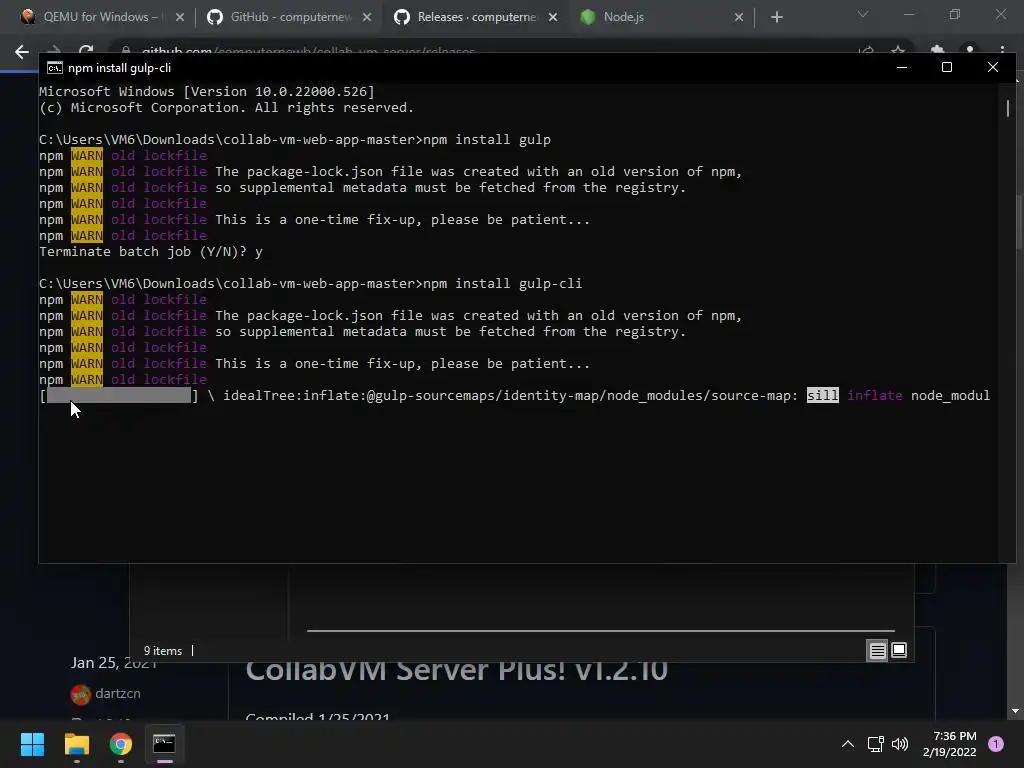Close the QEMU for Windows tab
This screenshot has width=1024, height=768.
click(x=180, y=17)
